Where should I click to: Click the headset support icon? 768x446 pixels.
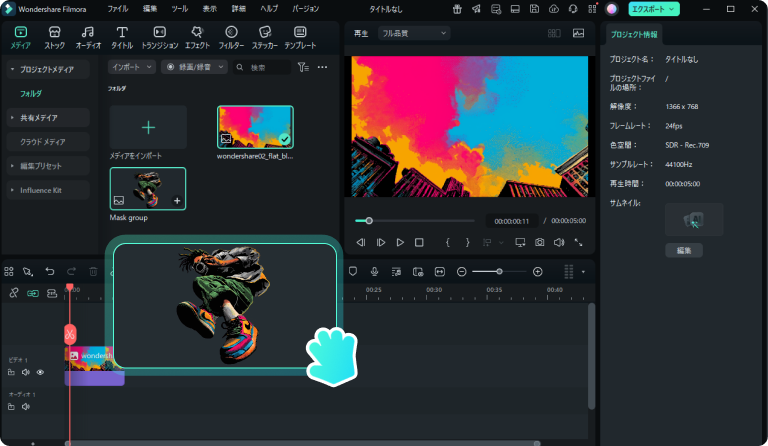click(573, 9)
